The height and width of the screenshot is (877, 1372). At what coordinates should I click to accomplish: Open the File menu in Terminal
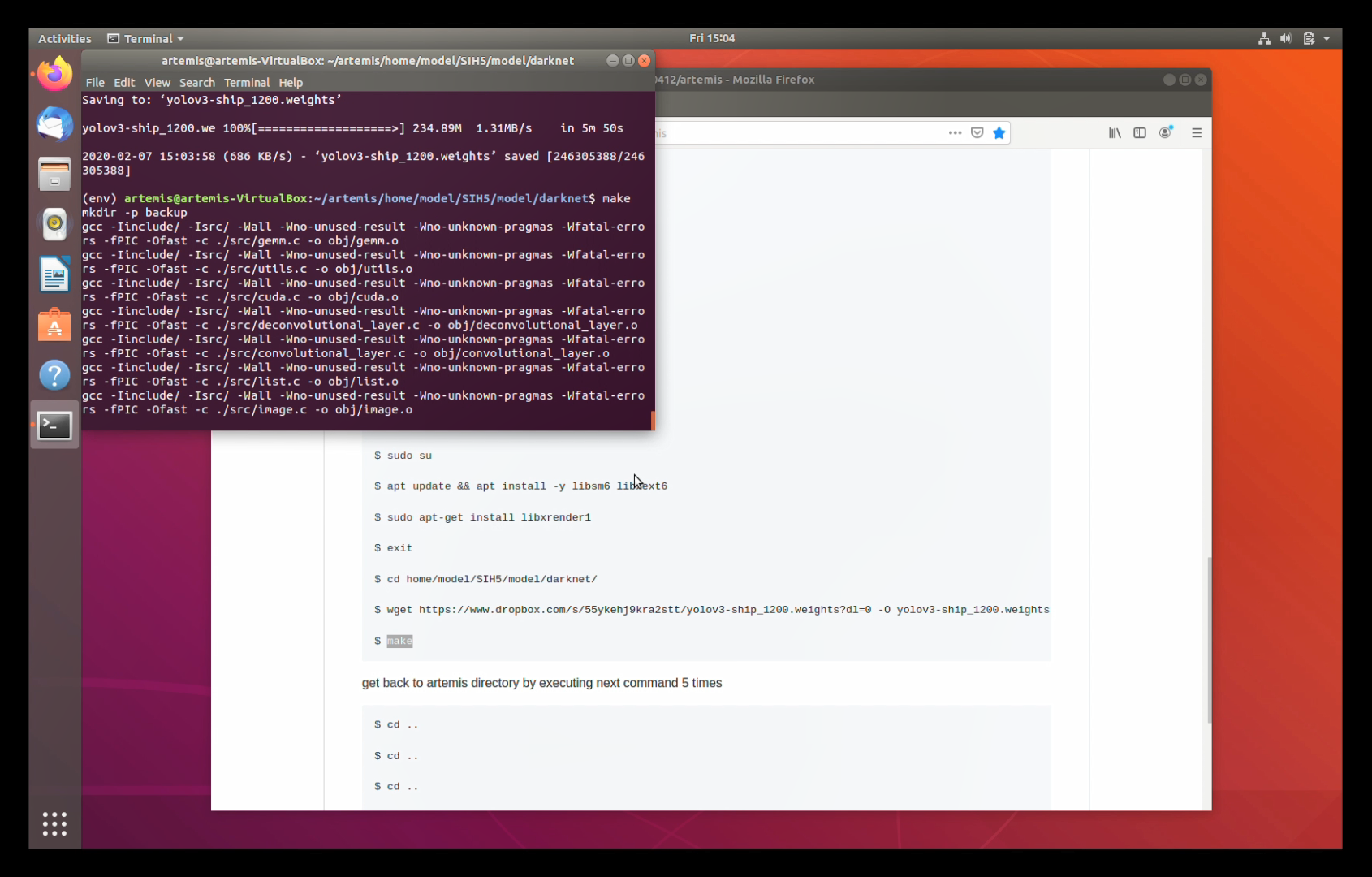95,82
